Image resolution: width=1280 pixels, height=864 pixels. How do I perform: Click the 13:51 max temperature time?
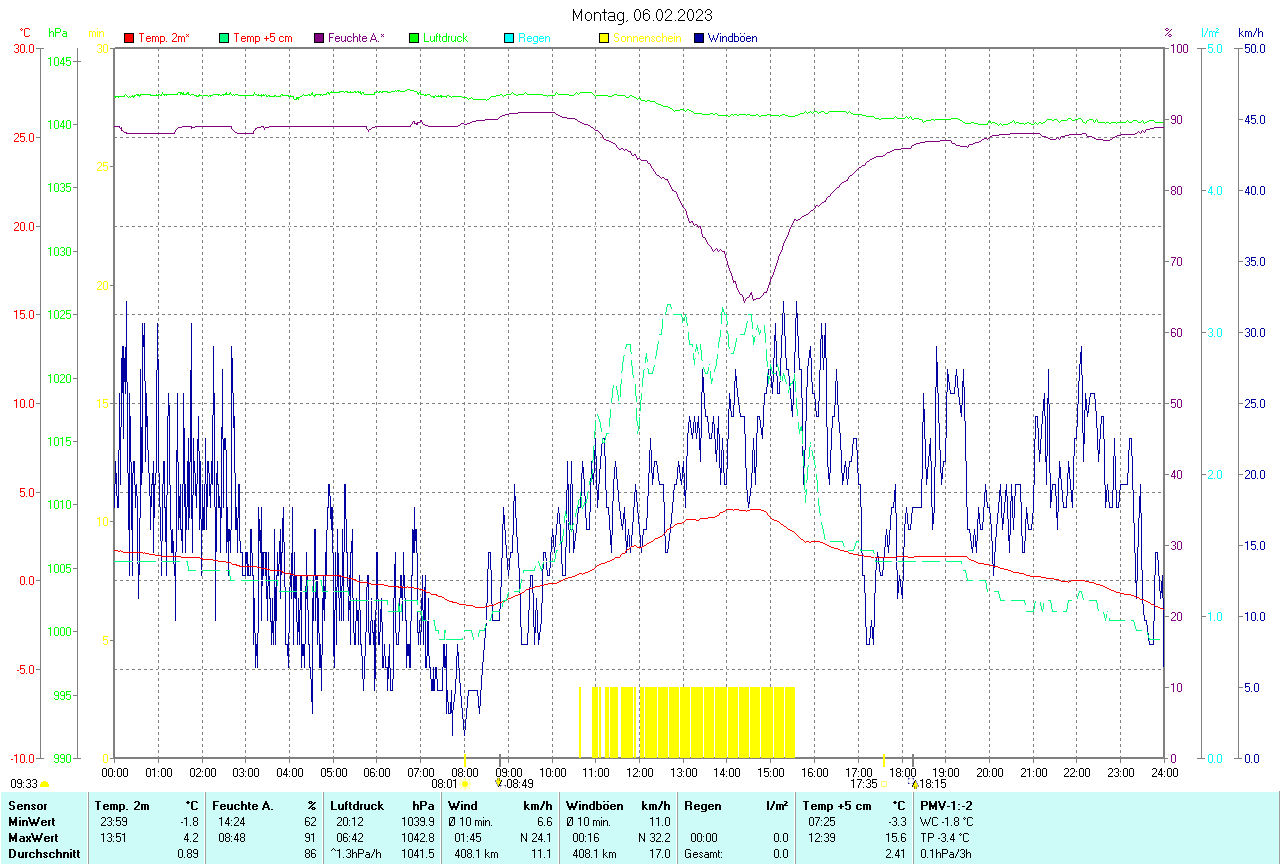pyautogui.click(x=111, y=837)
